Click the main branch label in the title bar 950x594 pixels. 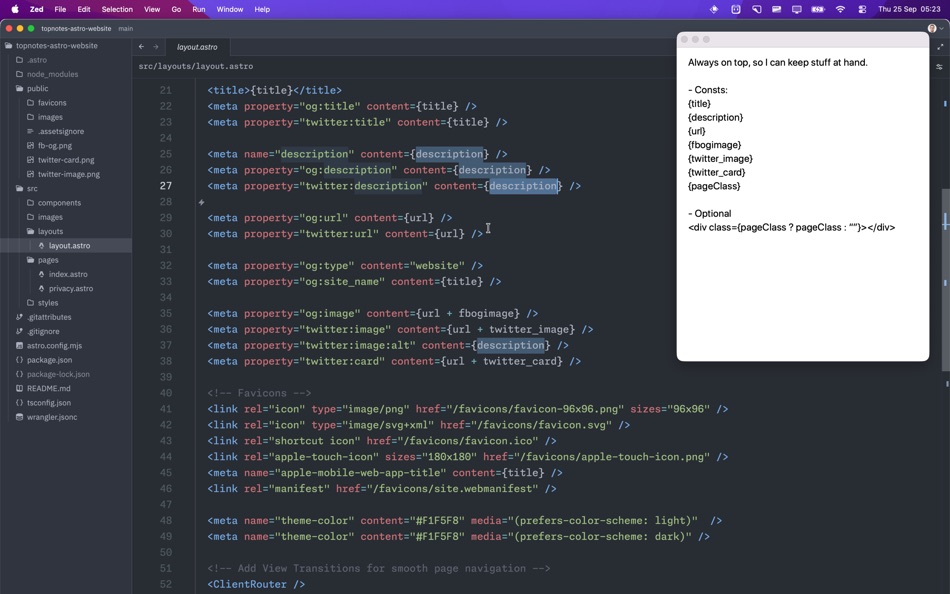(x=123, y=28)
